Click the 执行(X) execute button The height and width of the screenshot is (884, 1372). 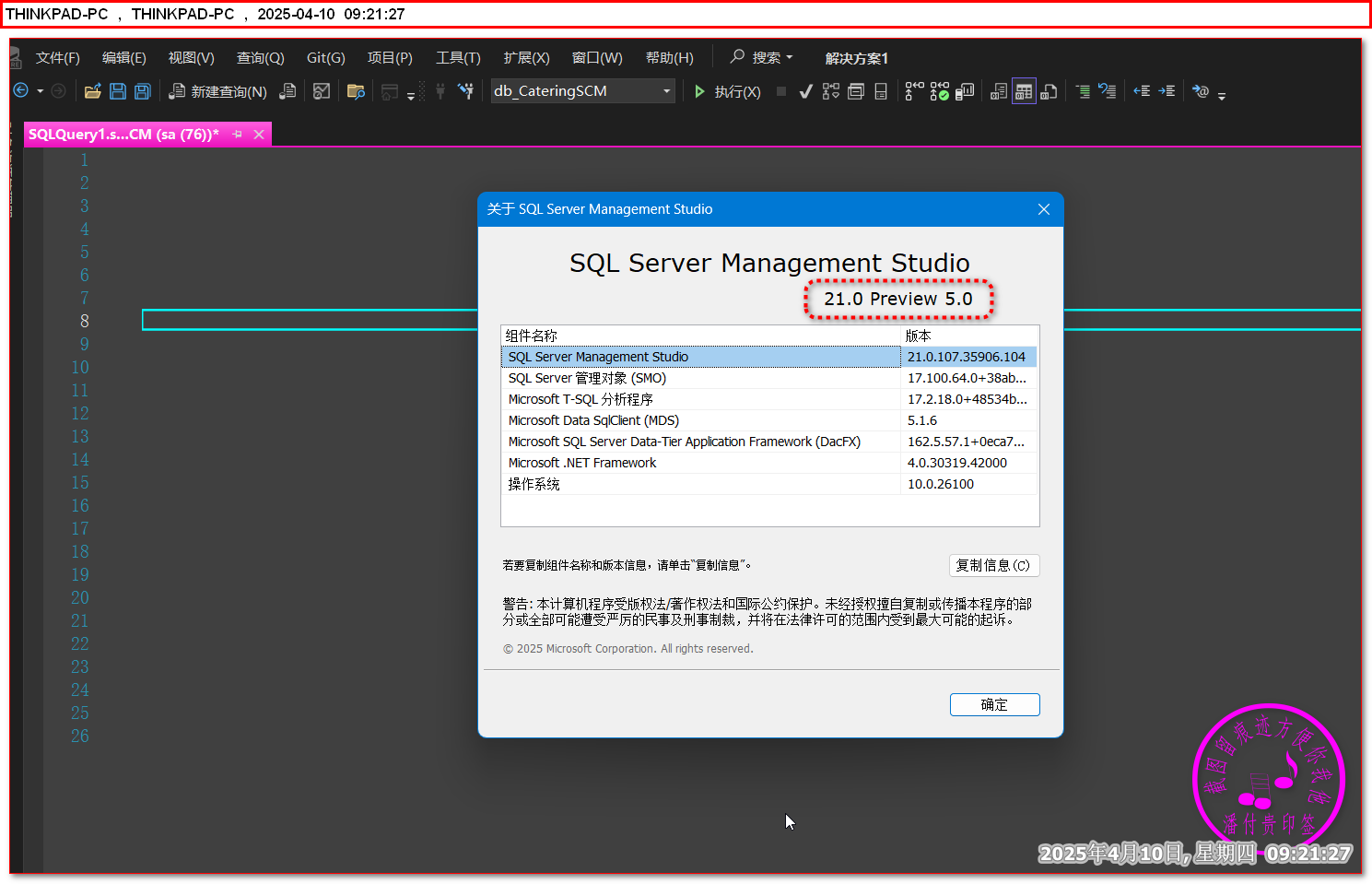[727, 91]
